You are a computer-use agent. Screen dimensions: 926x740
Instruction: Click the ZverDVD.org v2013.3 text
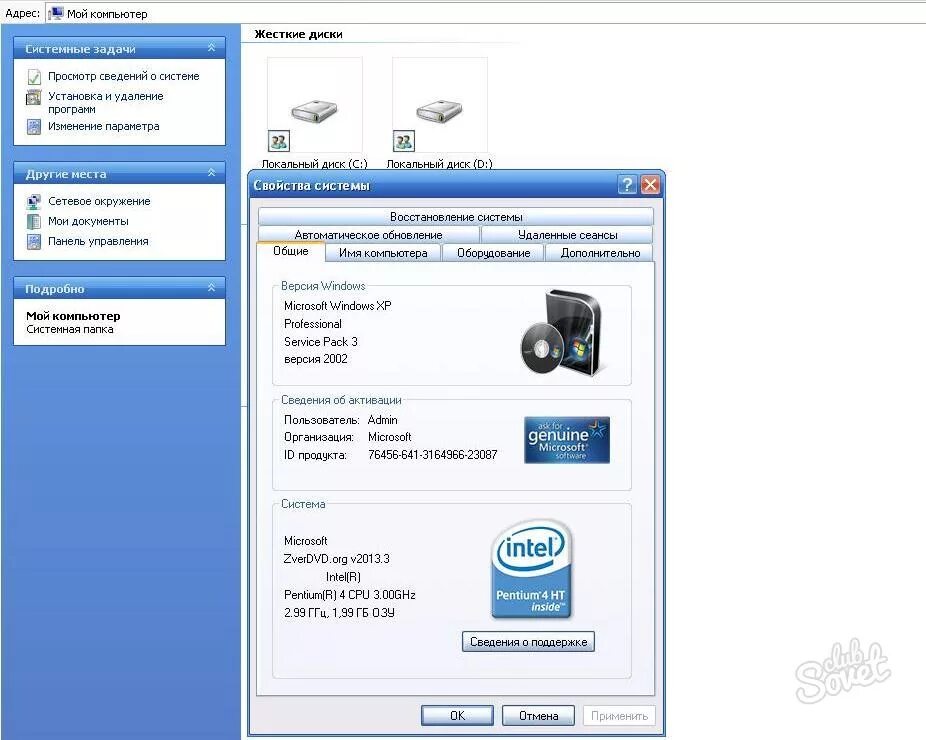click(x=337, y=559)
